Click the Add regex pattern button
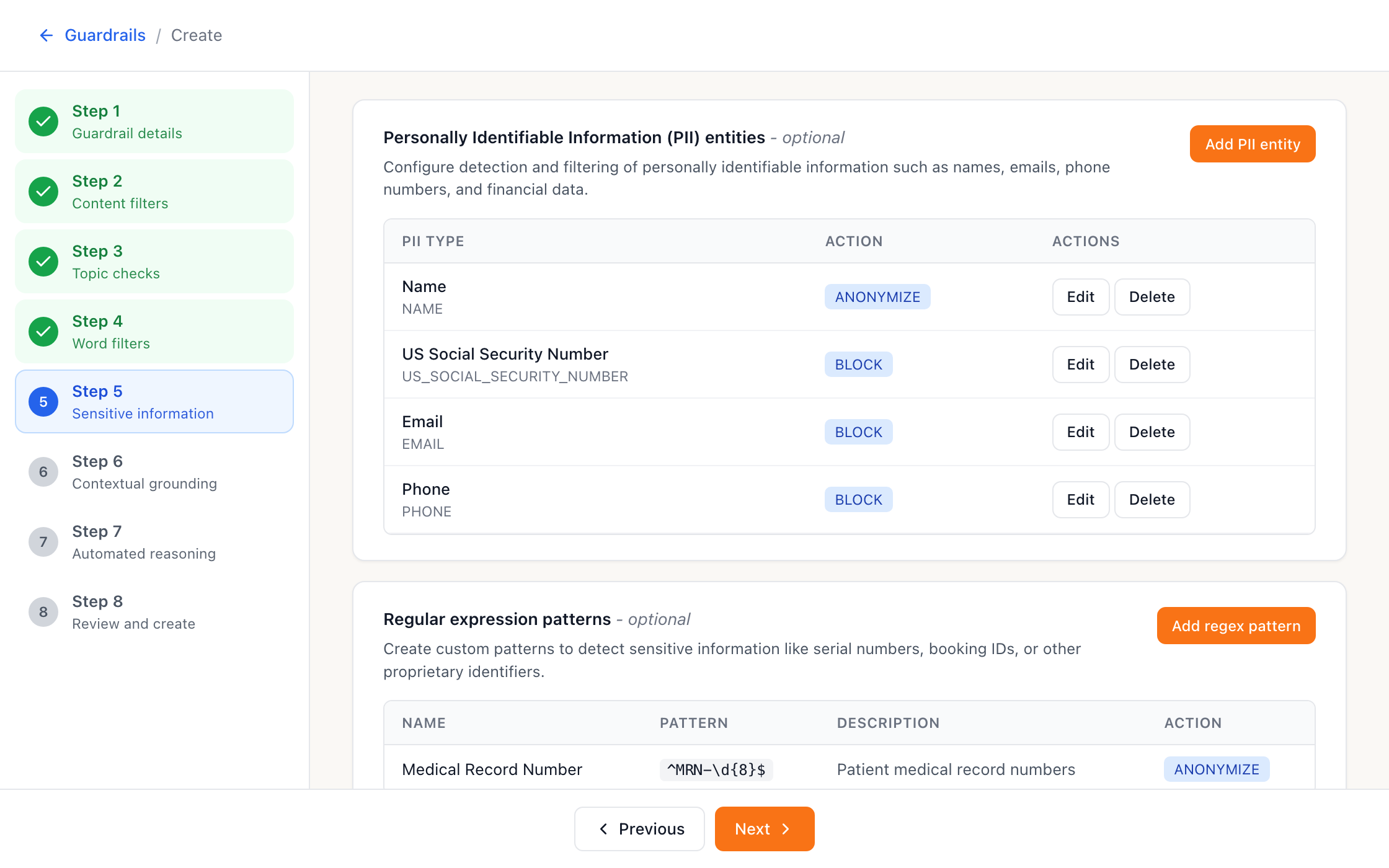Screen dimensions: 1389x868 [x=1236, y=626]
